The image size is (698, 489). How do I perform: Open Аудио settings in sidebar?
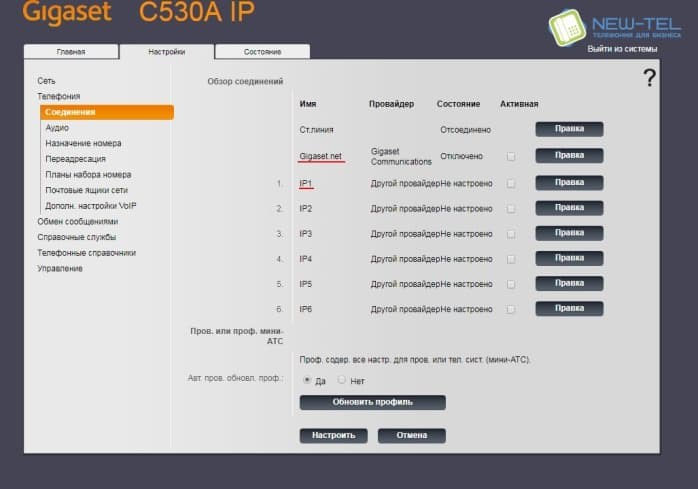(57, 128)
